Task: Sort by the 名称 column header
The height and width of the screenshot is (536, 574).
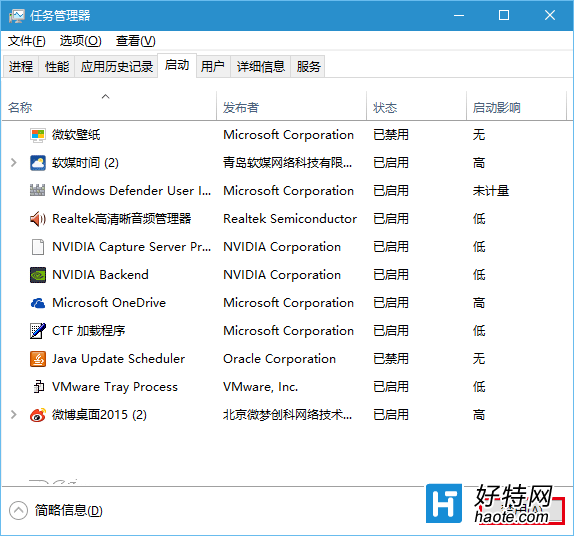Action: (x=109, y=106)
